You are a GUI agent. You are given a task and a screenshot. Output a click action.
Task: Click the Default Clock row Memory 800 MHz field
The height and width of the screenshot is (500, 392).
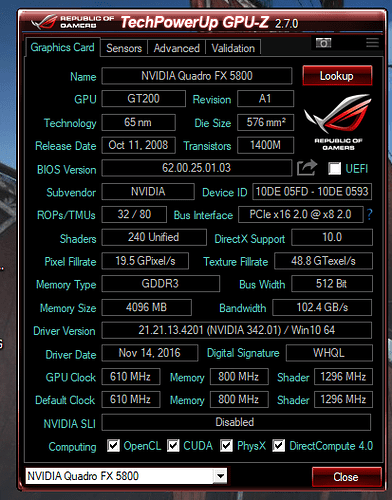(239, 399)
